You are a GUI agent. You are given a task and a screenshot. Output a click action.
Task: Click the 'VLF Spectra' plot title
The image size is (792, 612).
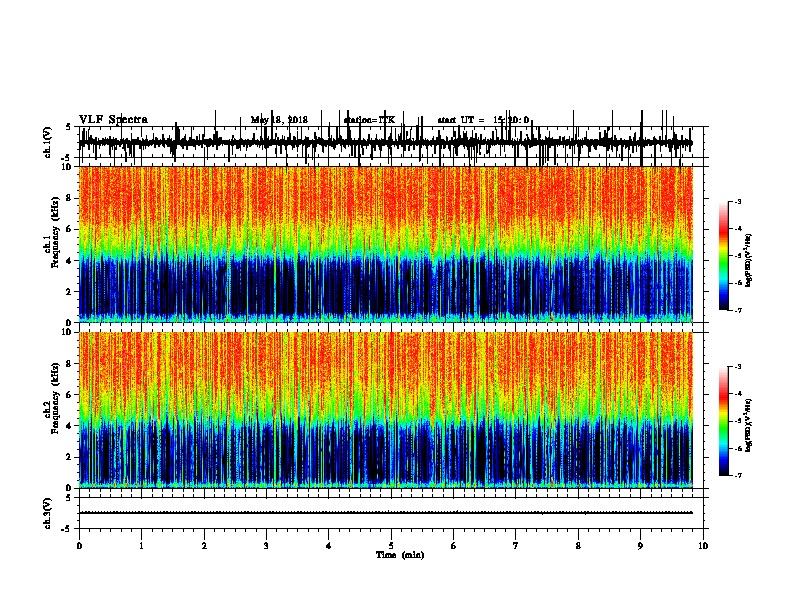113,120
